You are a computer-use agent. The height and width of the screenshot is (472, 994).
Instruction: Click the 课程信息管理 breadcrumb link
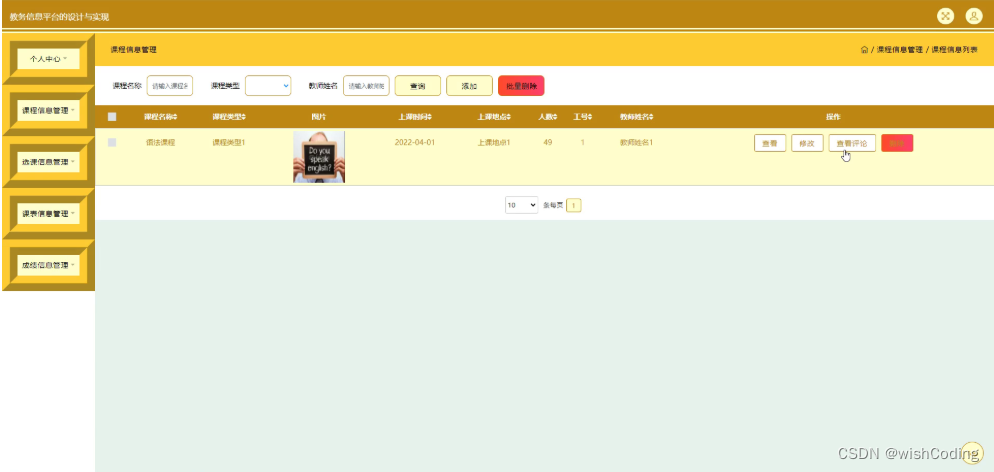click(x=900, y=49)
